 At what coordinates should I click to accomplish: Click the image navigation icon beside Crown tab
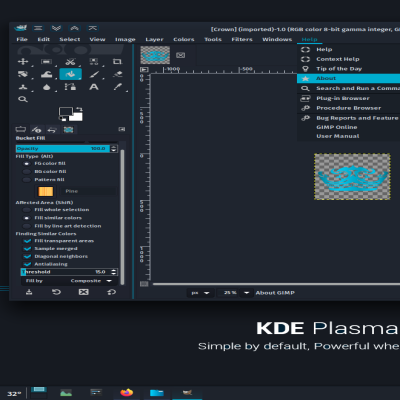tap(181, 55)
